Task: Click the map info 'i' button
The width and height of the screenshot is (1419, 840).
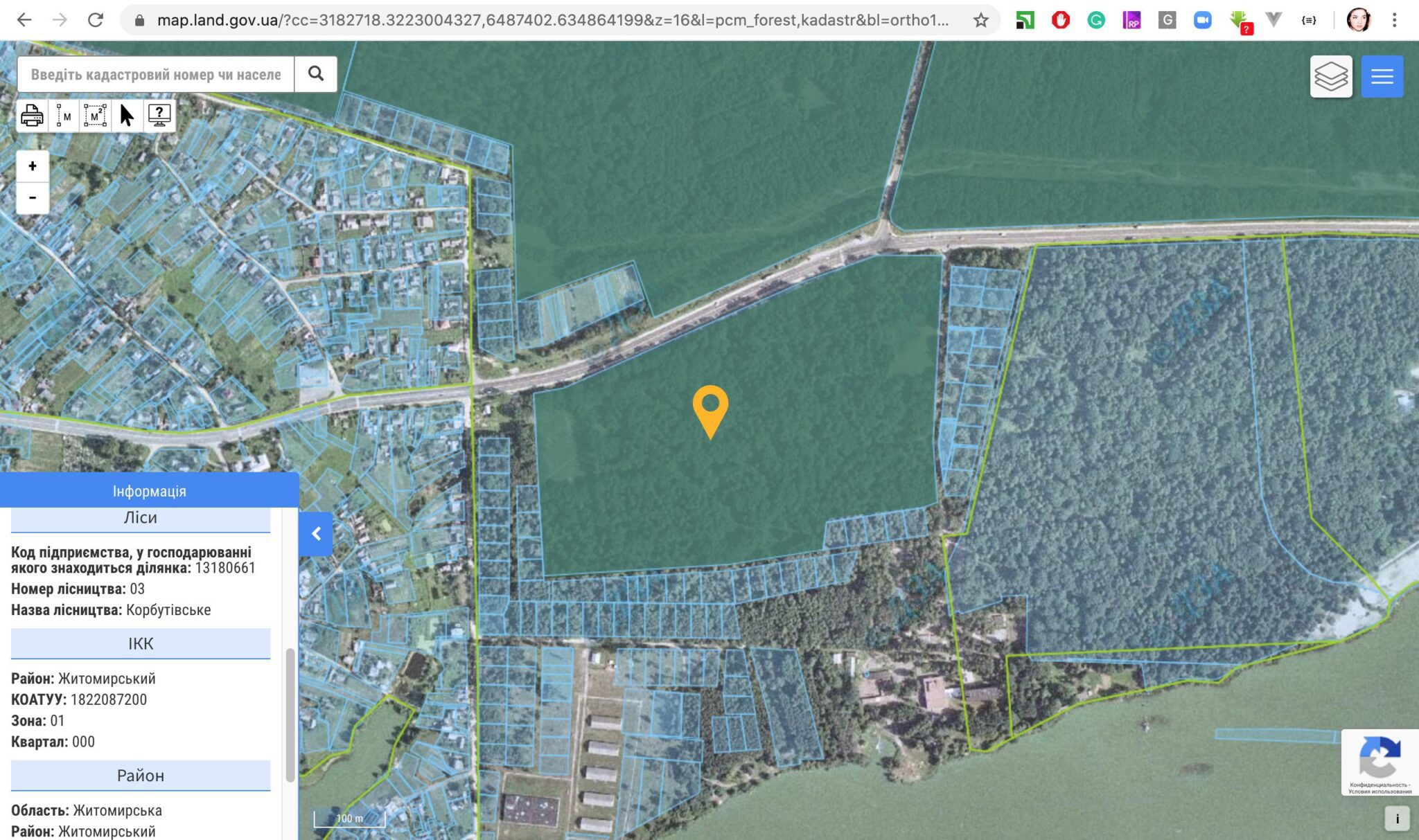Action: pos(1397,819)
